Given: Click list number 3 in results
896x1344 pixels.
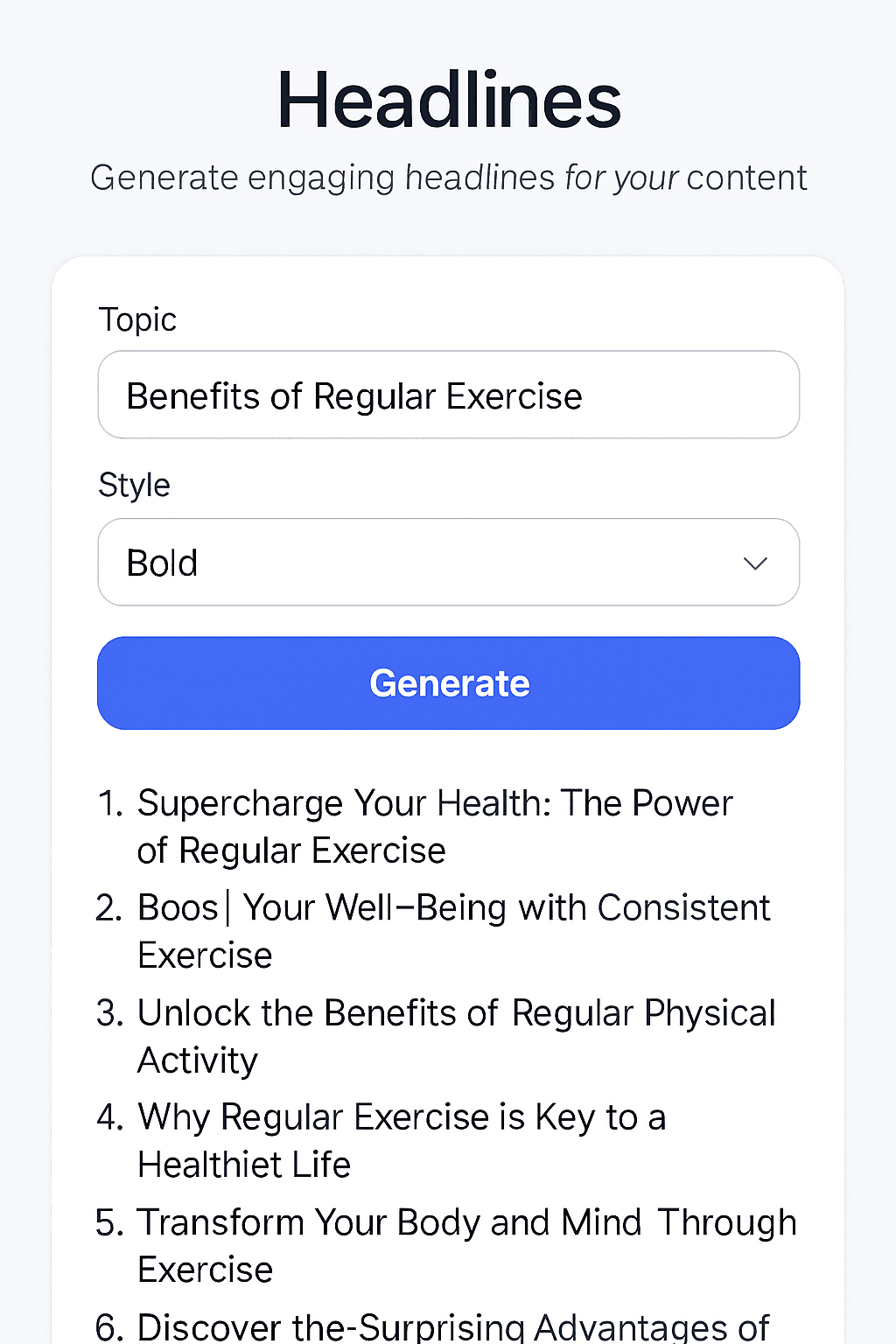Looking at the screenshot, I should coord(110,1013).
